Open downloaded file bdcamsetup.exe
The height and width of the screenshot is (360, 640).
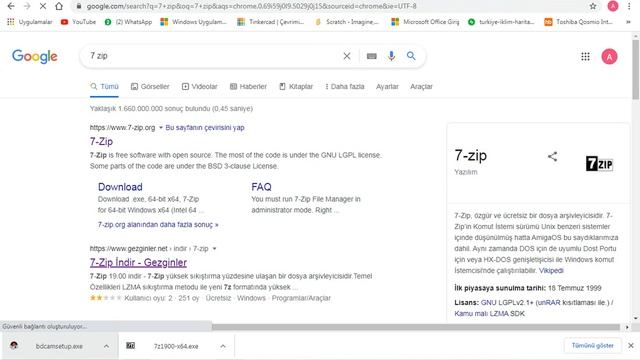[59, 346]
